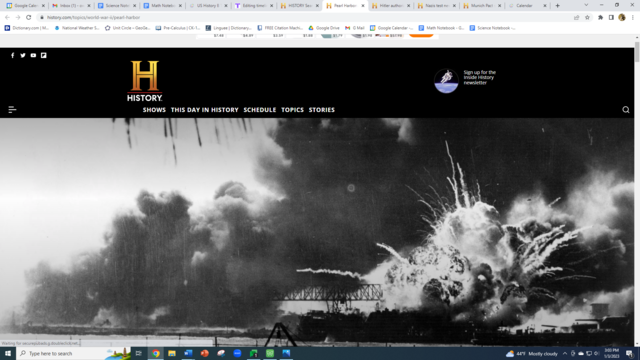The width and height of the screenshot is (640, 360).
Task: Switch to the Science Notebook tab
Action: (x=117, y=6)
